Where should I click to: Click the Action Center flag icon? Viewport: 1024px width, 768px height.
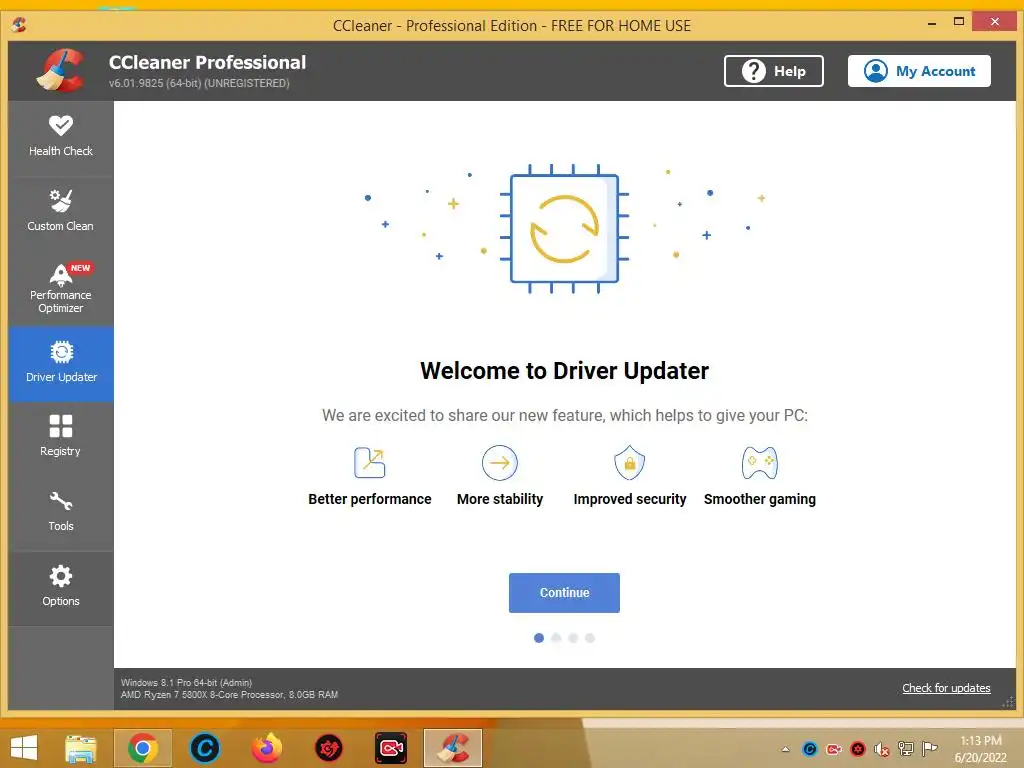930,749
